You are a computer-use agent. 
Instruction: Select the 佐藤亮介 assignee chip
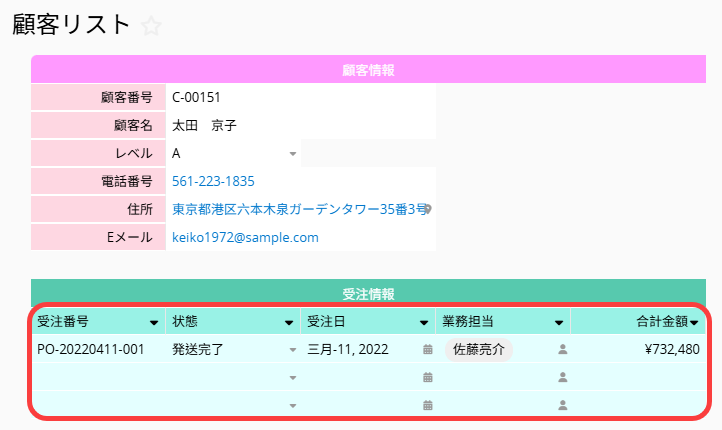479,350
